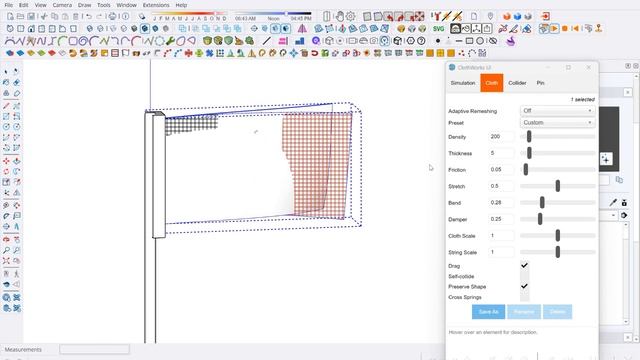This screenshot has height=360, width=640.
Task: Click the SVG export icon
Action: [x=438, y=29]
